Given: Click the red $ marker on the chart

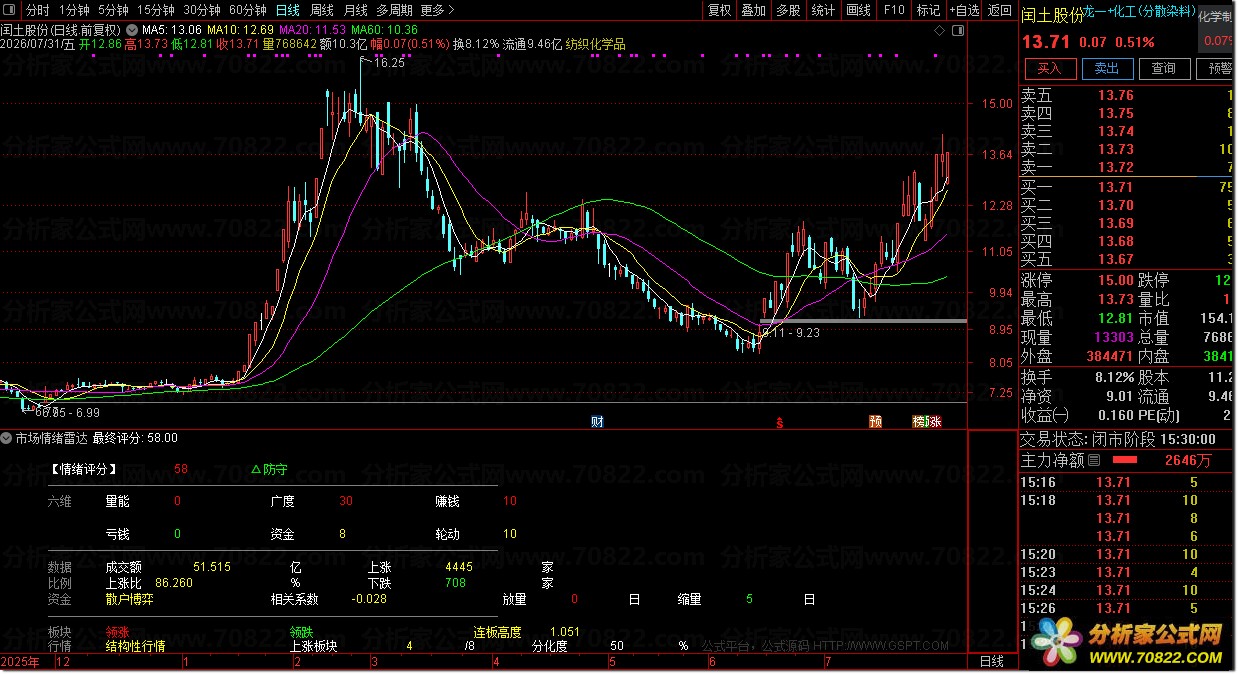Looking at the screenshot, I should [782, 422].
